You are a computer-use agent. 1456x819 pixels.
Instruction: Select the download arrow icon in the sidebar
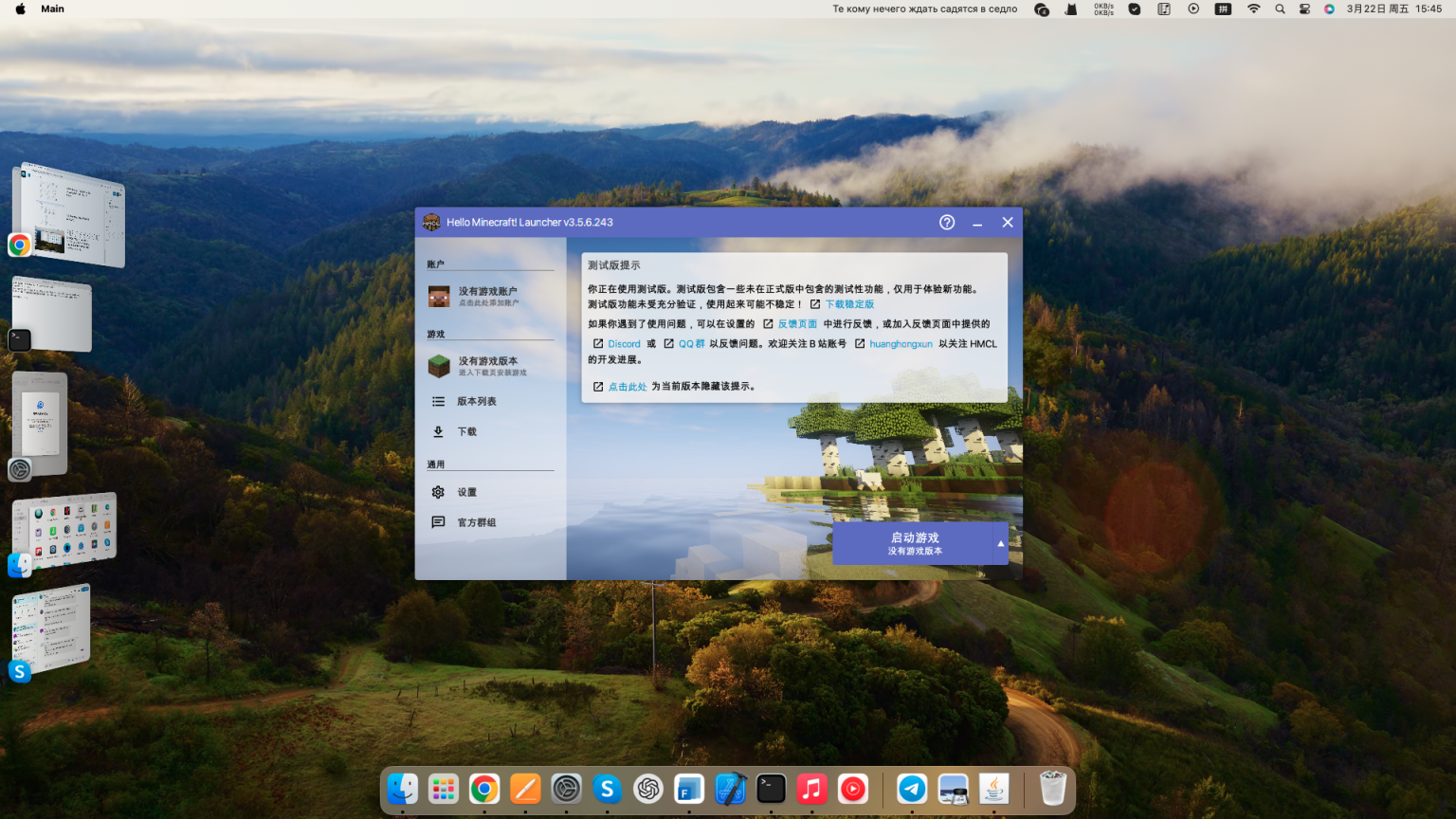tap(438, 431)
